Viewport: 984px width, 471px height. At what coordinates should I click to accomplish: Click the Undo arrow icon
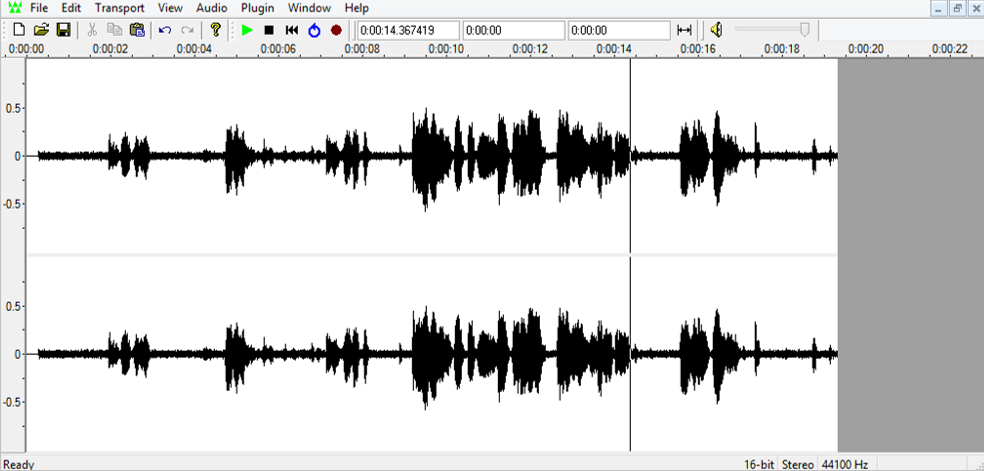pyautogui.click(x=165, y=29)
